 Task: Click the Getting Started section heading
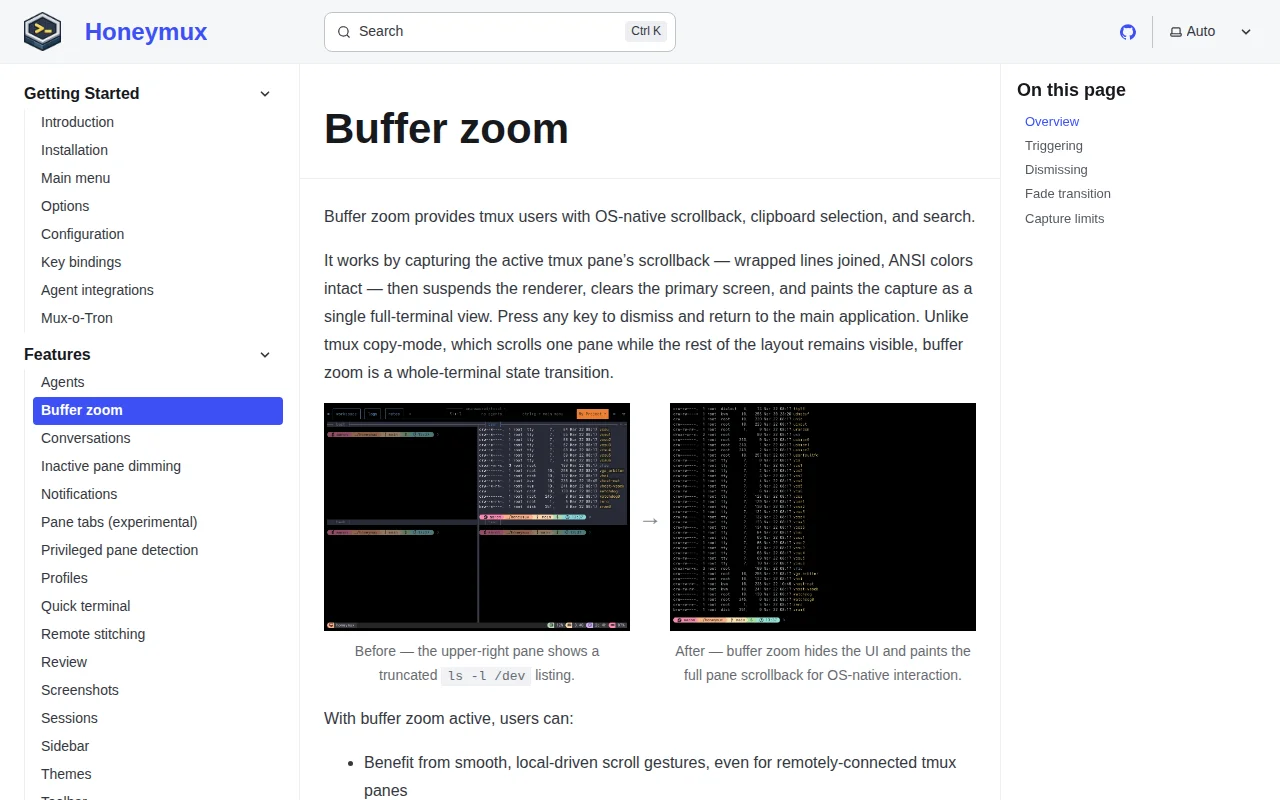point(82,94)
